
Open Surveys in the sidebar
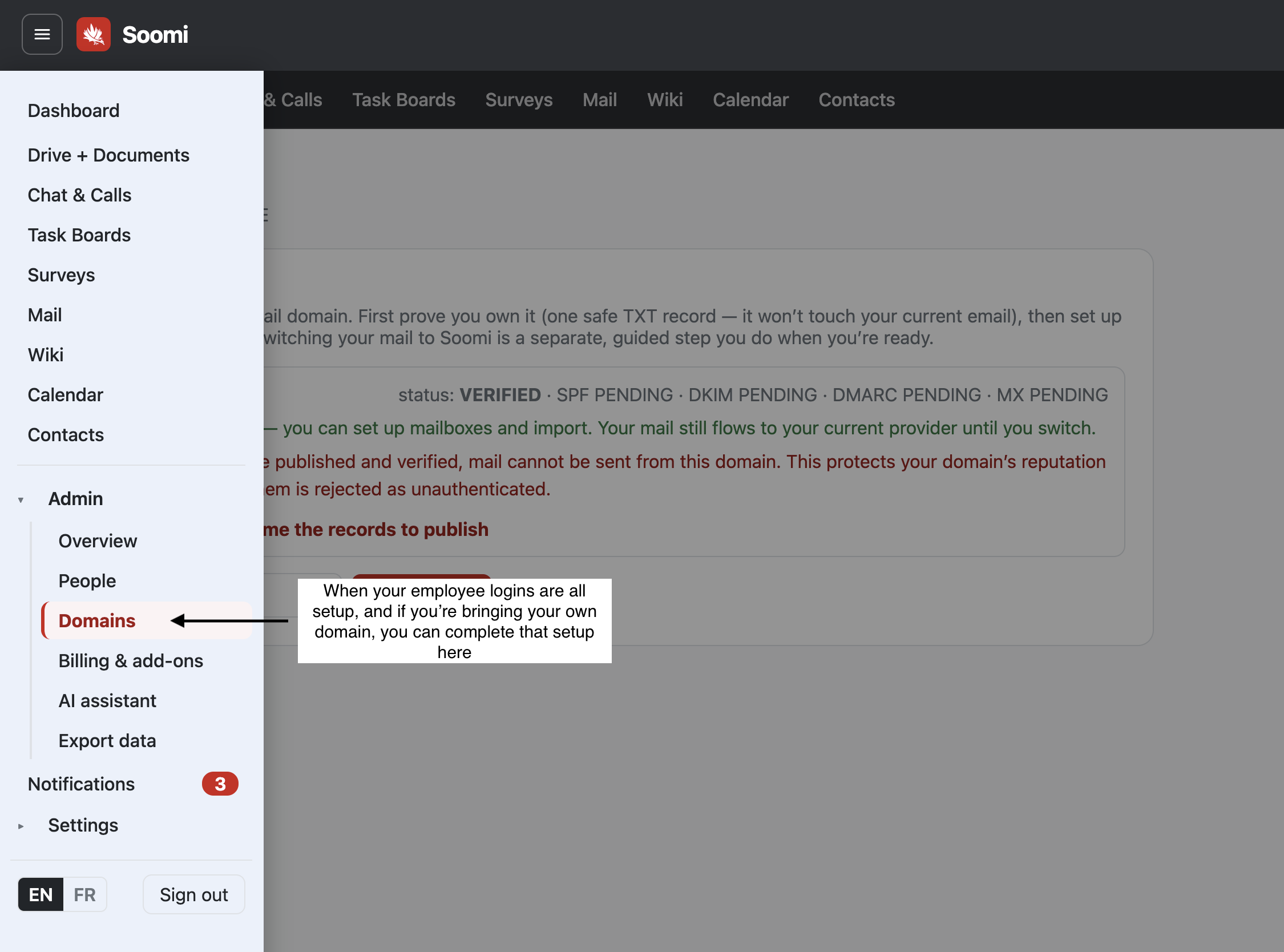pos(62,275)
